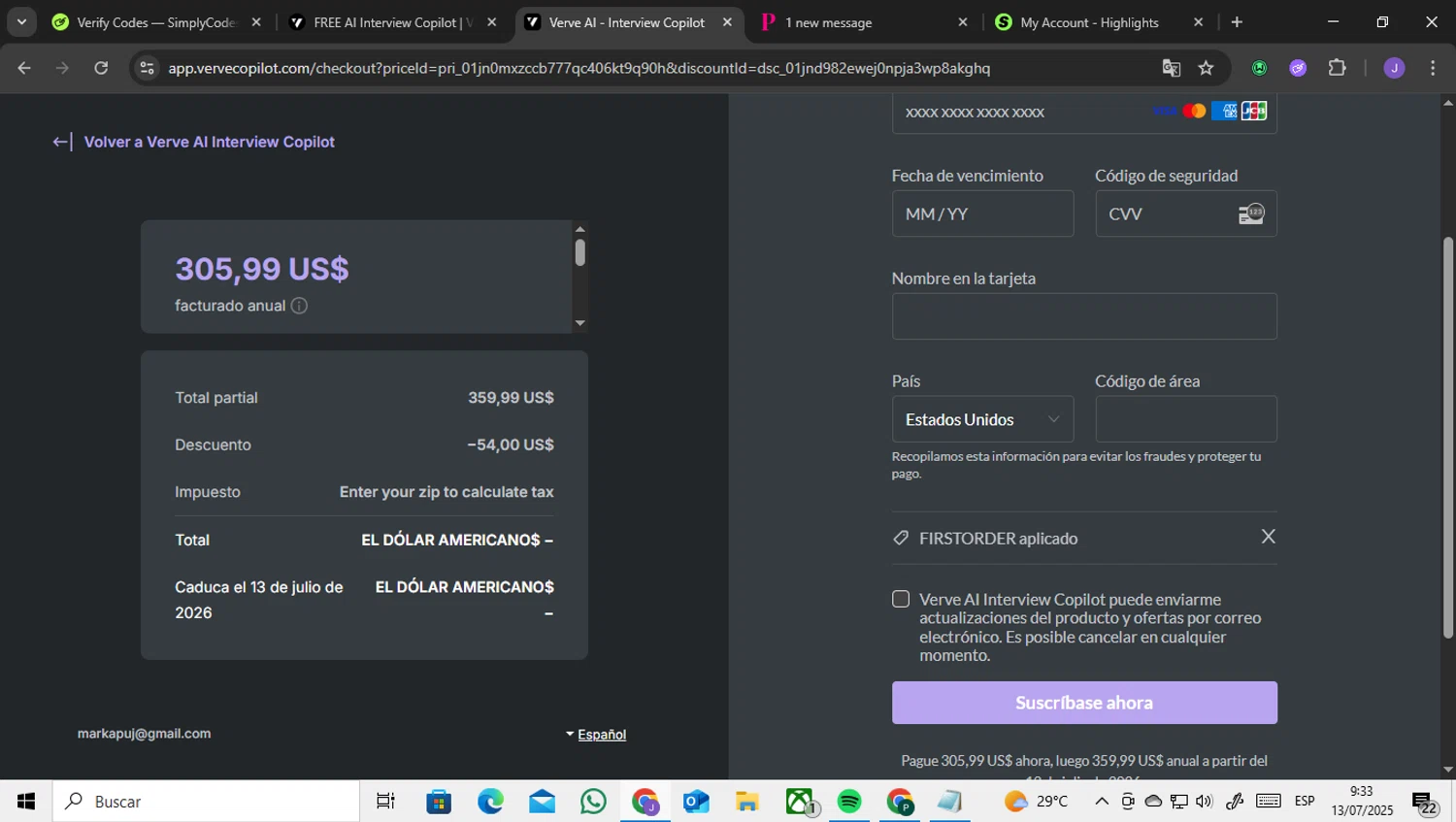Click the page vertical scrollbar thumb

(1448, 437)
